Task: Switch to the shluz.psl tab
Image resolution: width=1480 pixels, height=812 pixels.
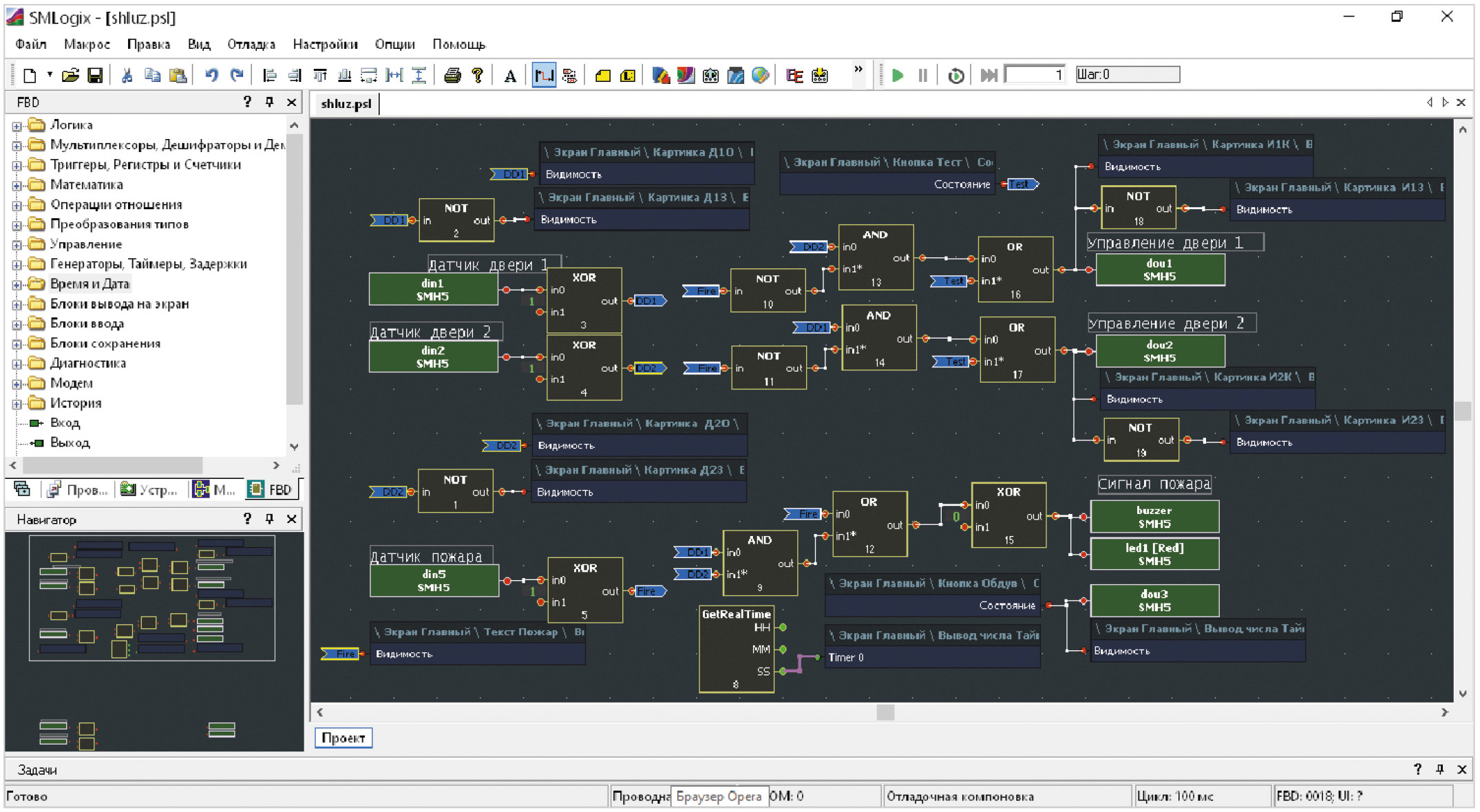Action: 346,103
